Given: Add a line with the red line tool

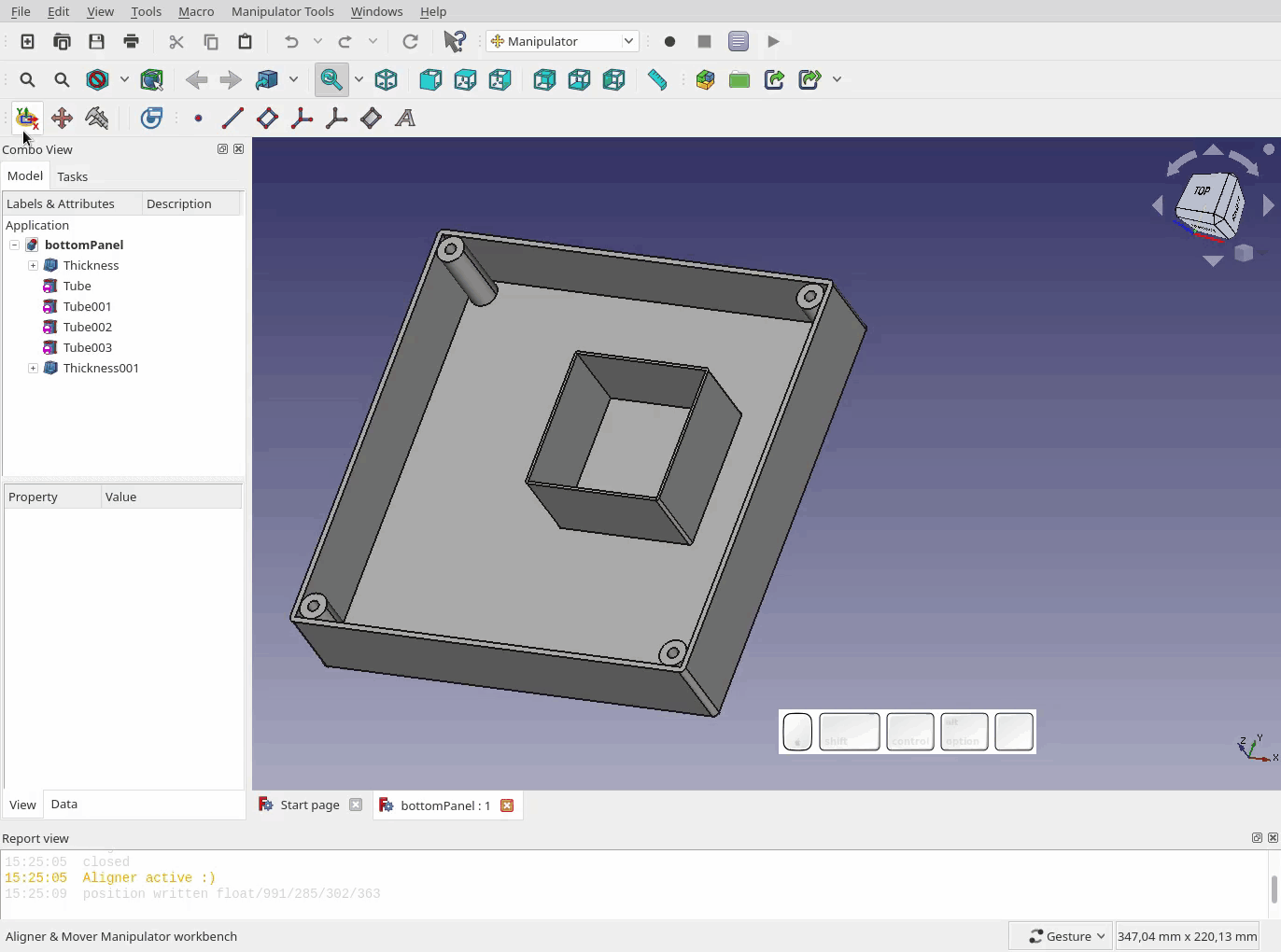Looking at the screenshot, I should tap(232, 118).
